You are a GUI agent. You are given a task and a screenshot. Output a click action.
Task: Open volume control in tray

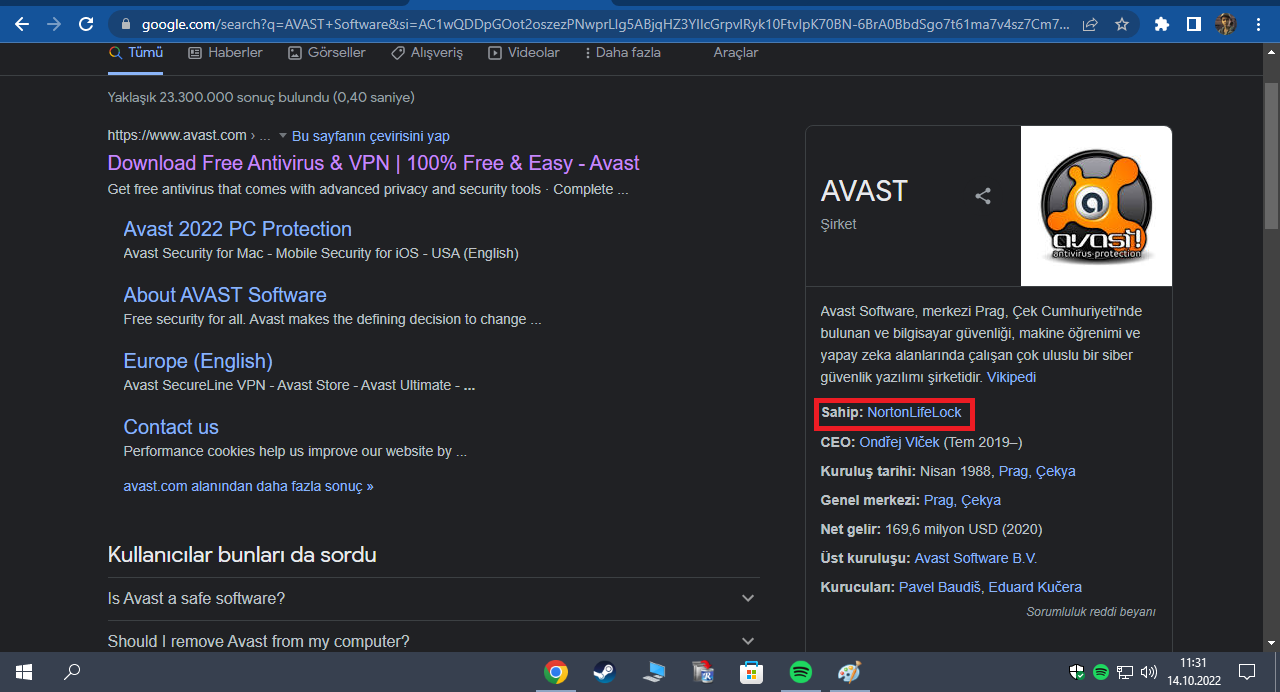[1148, 672]
